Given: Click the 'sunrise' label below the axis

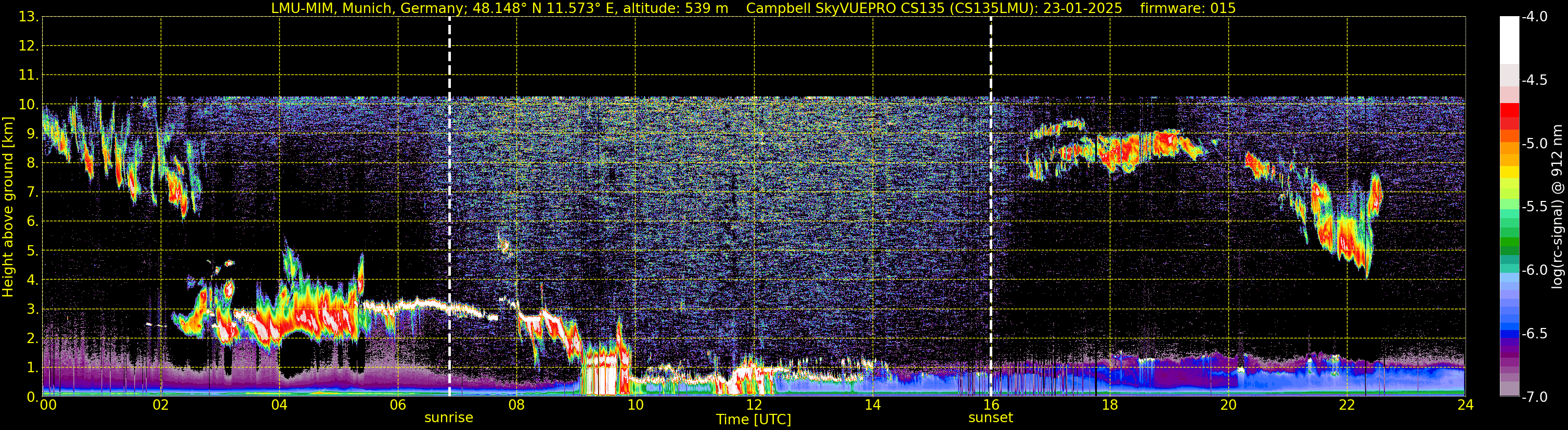Looking at the screenshot, I should click(449, 418).
